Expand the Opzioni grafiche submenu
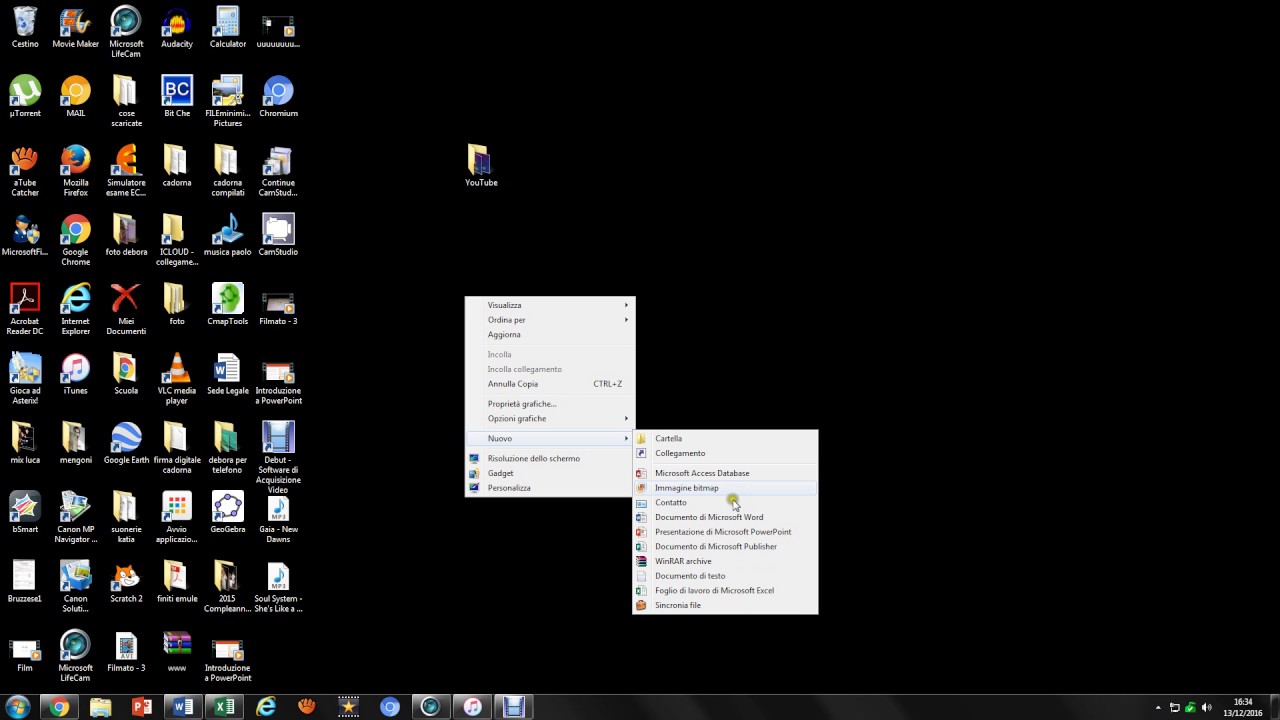 pos(550,418)
